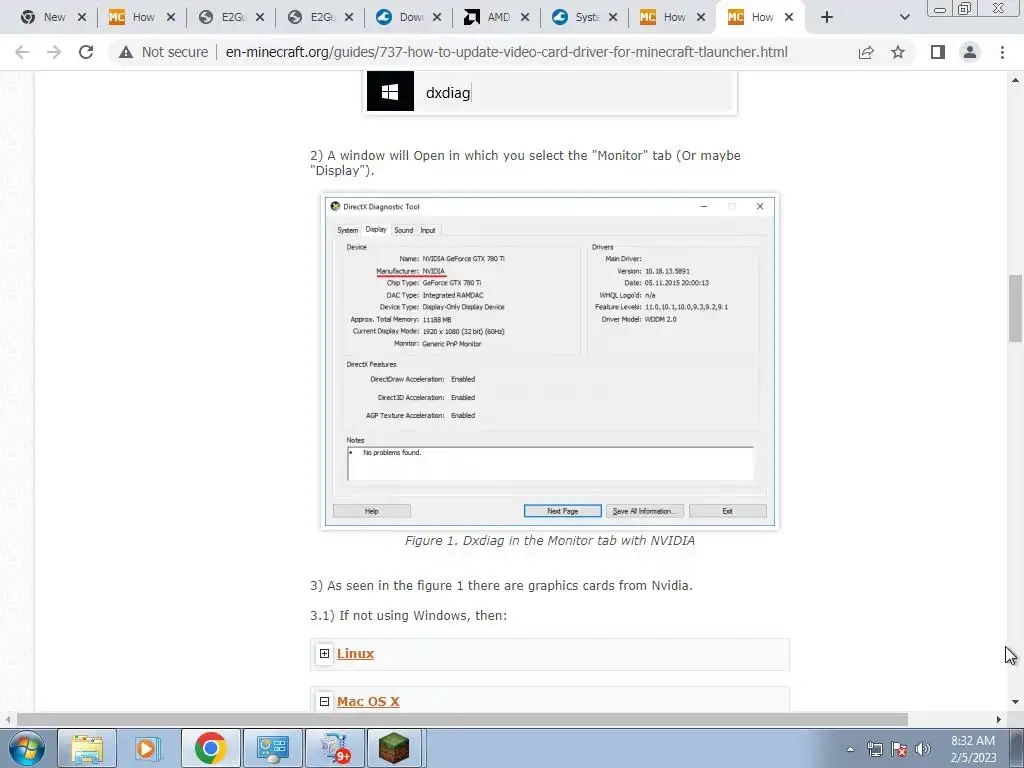The height and width of the screenshot is (768, 1024).
Task: Open the Windows Start menu
Action: pyautogui.click(x=26, y=748)
